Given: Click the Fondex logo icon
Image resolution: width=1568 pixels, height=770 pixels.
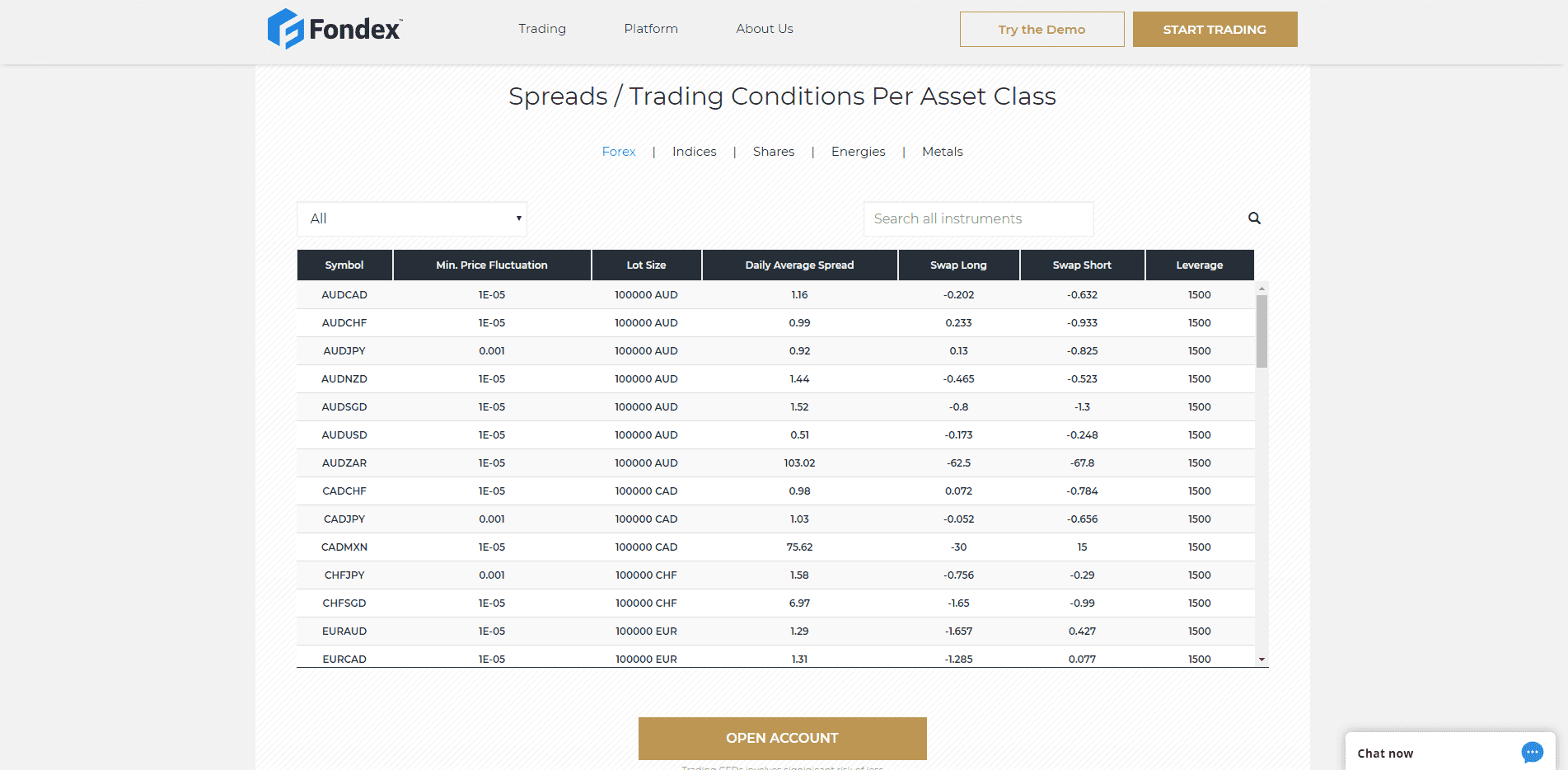Looking at the screenshot, I should (x=284, y=28).
